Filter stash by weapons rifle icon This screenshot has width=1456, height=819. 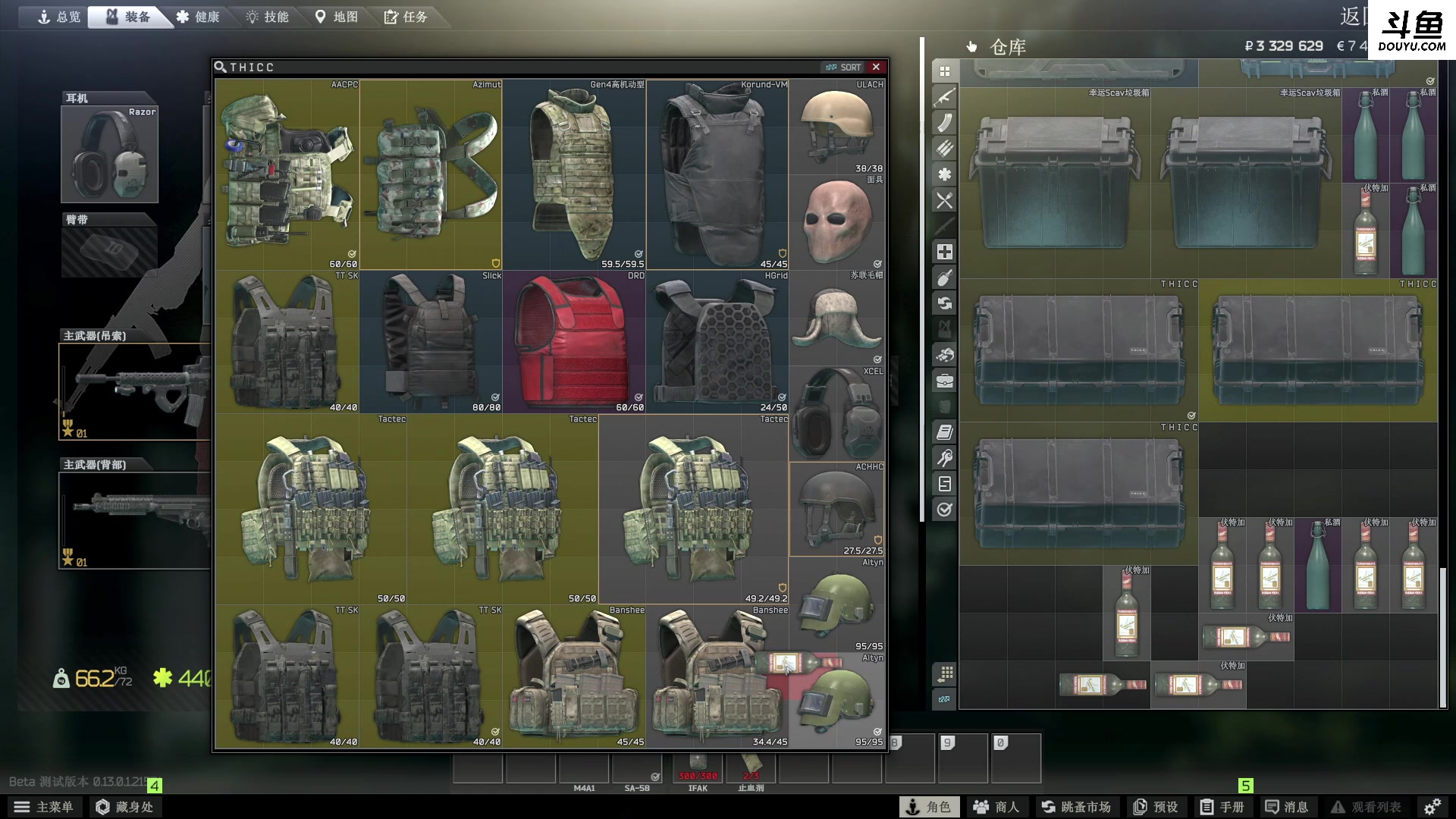[944, 97]
